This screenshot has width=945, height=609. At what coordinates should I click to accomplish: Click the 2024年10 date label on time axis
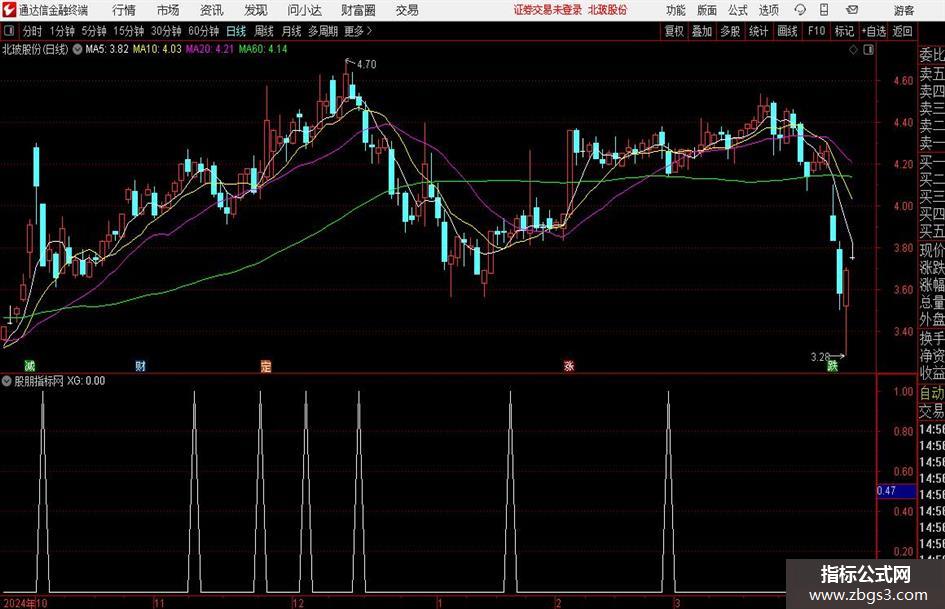25,603
